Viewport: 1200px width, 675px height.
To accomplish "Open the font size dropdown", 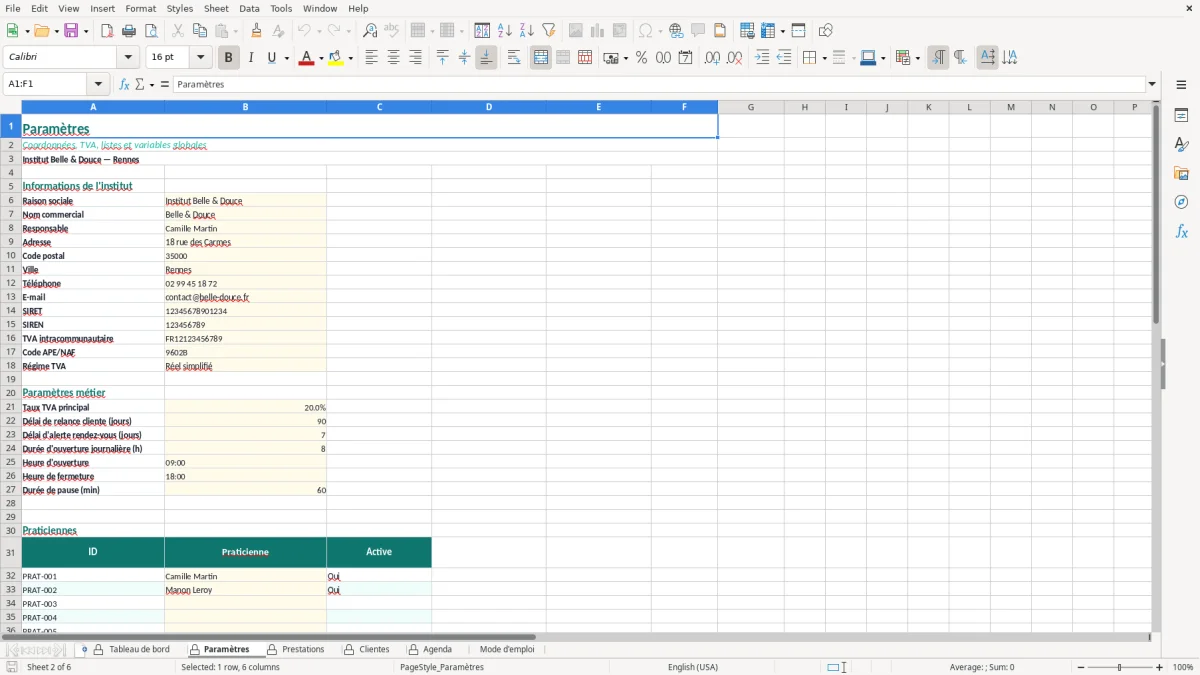I will pos(200,58).
